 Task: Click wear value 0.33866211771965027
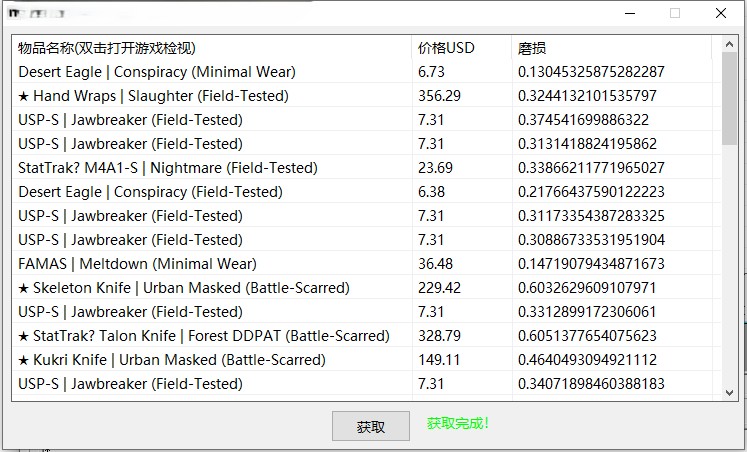coord(591,168)
